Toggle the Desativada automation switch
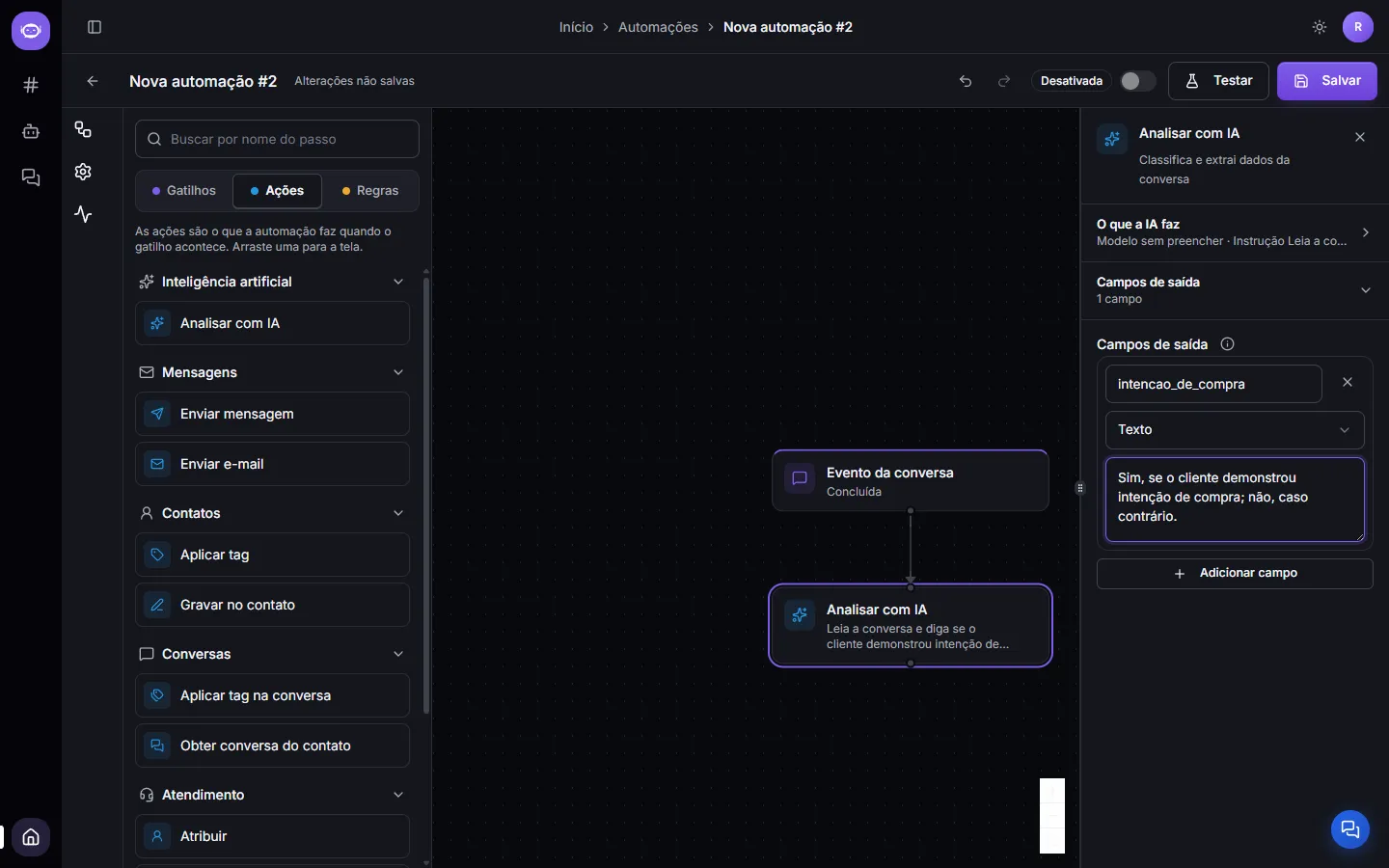 pyautogui.click(x=1137, y=81)
